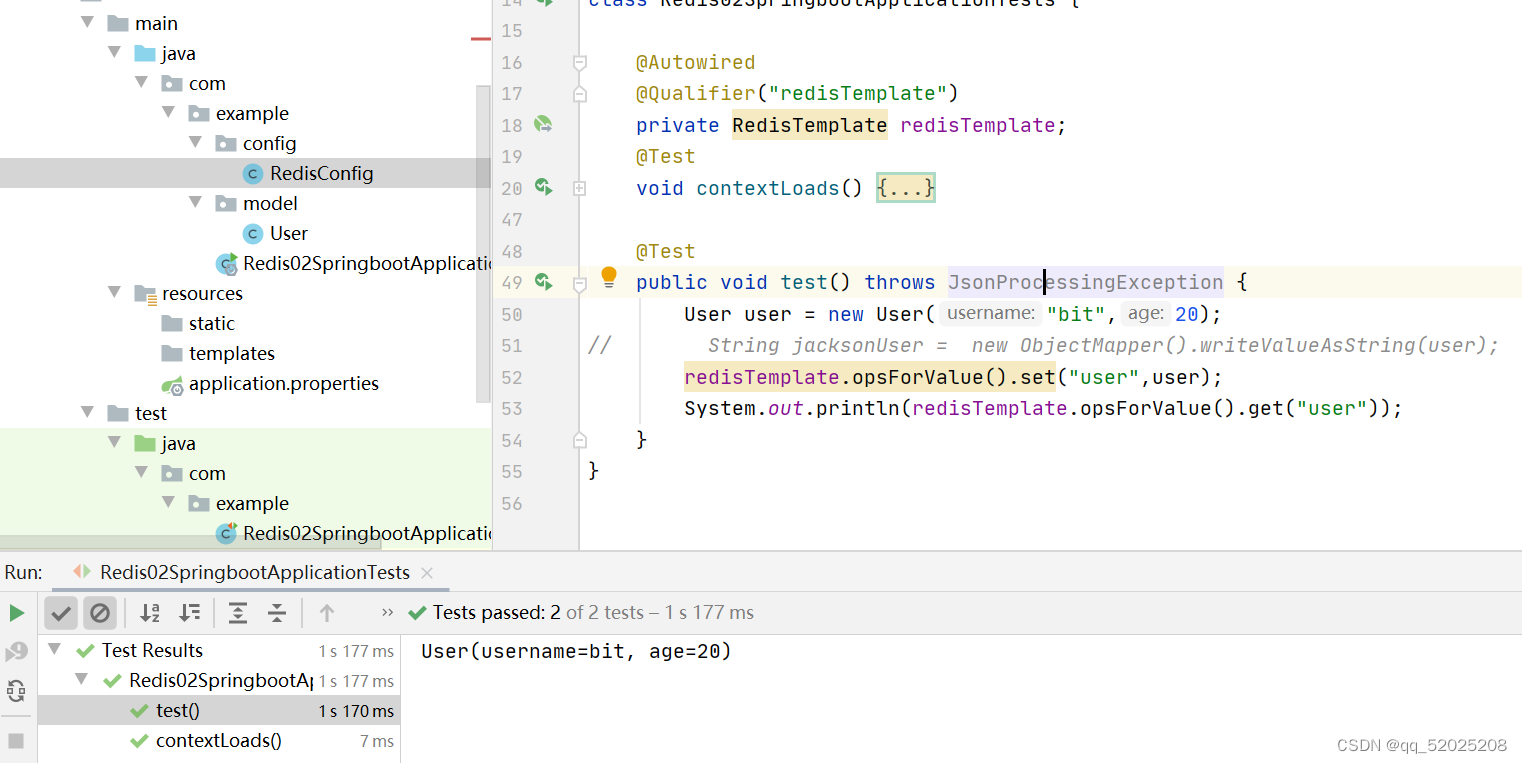Screen dimensions: 1522x763
Task: Collapse the Test Results root node
Action: tap(54, 650)
